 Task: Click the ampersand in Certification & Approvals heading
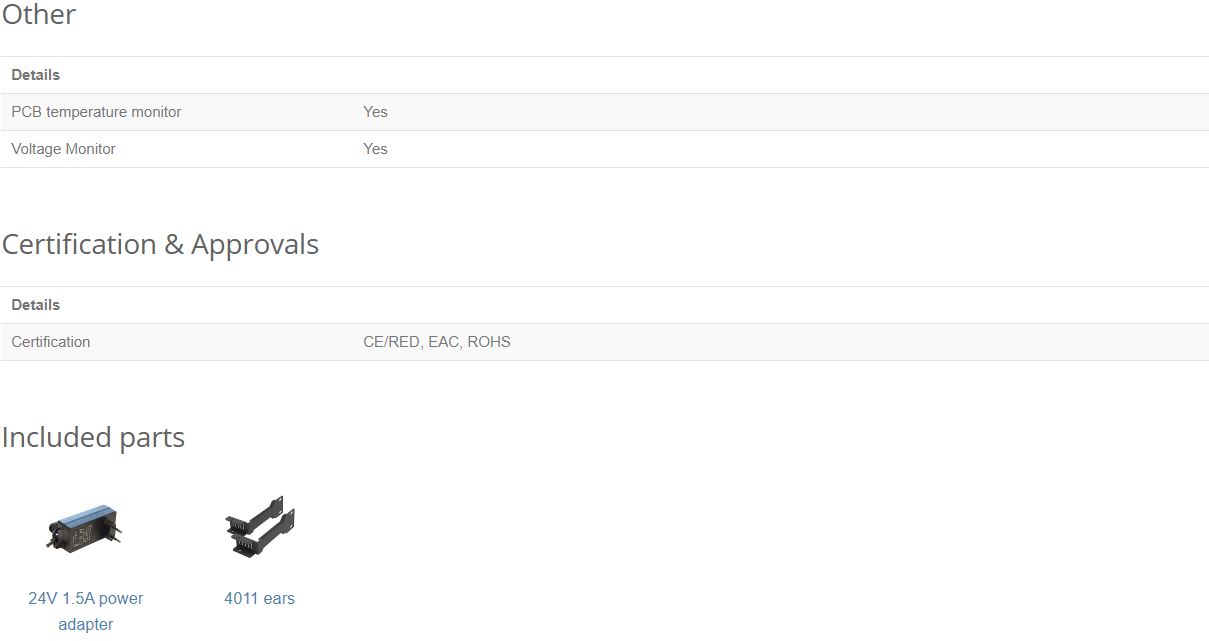point(174,245)
